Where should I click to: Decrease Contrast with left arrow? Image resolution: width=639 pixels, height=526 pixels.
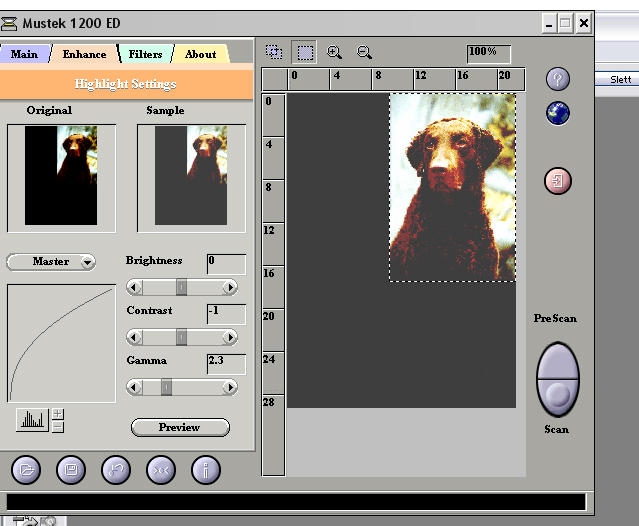pos(134,337)
